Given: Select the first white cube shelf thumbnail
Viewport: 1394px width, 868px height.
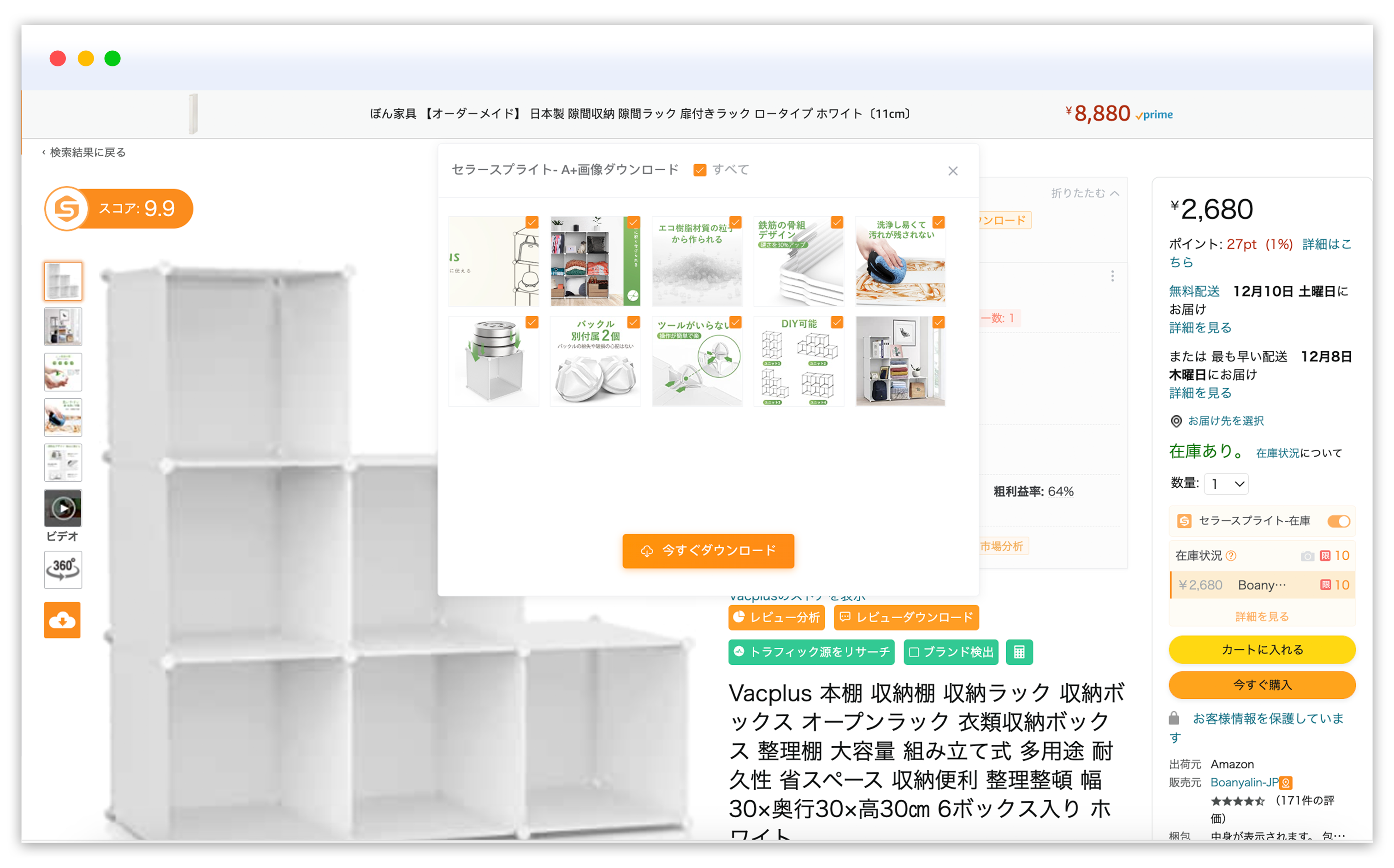Looking at the screenshot, I should (63, 281).
